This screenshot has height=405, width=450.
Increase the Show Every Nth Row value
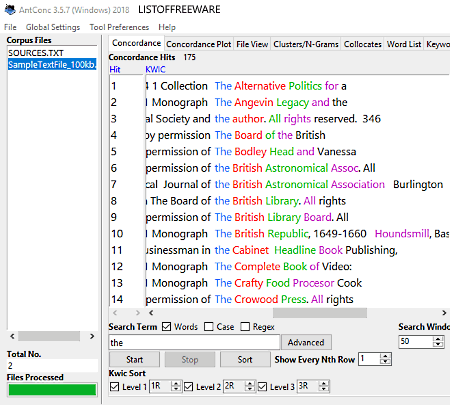[385, 356]
